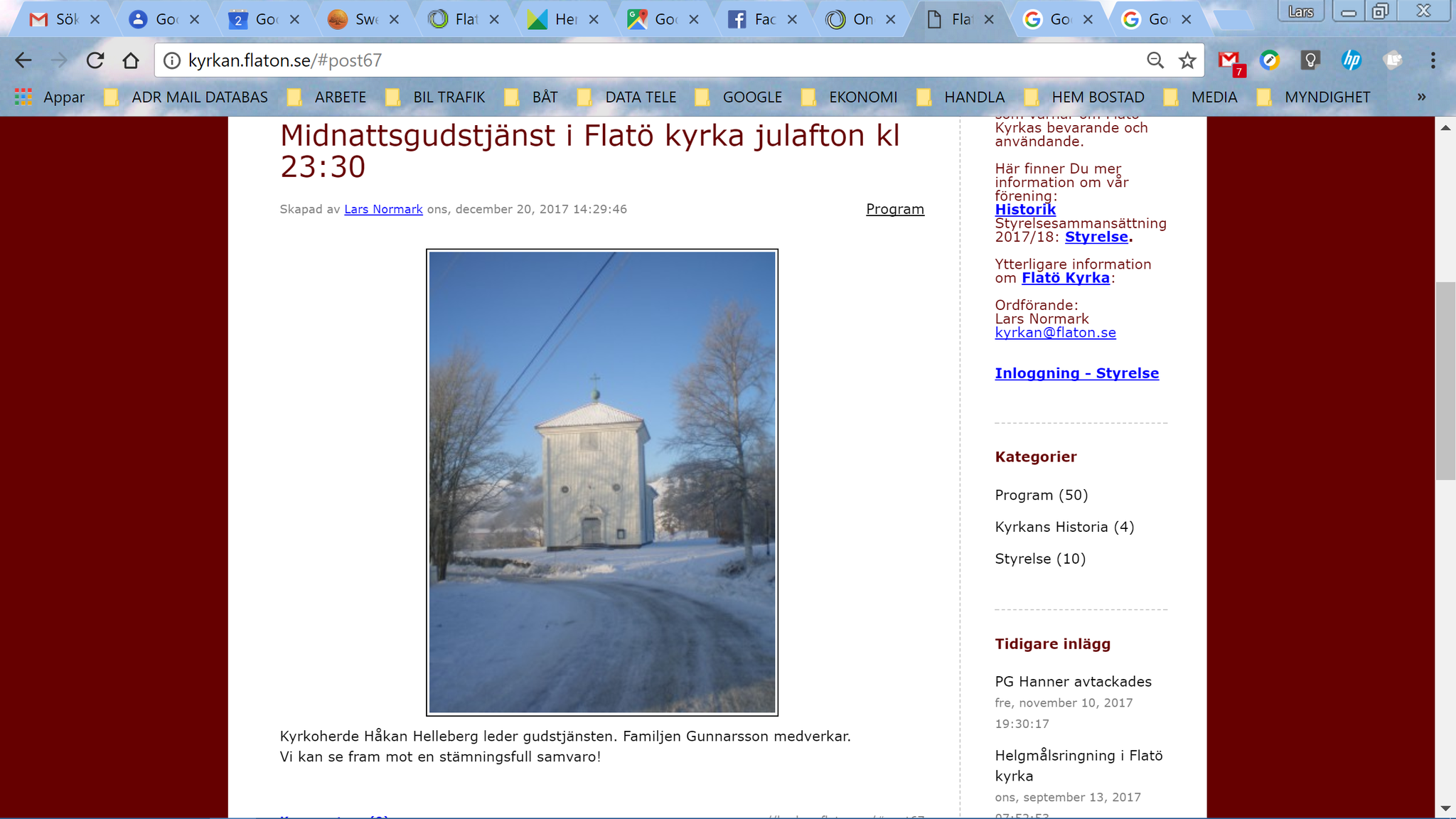The height and width of the screenshot is (819, 1456).
Task: Go back to the previous page
Action: pos(23,60)
